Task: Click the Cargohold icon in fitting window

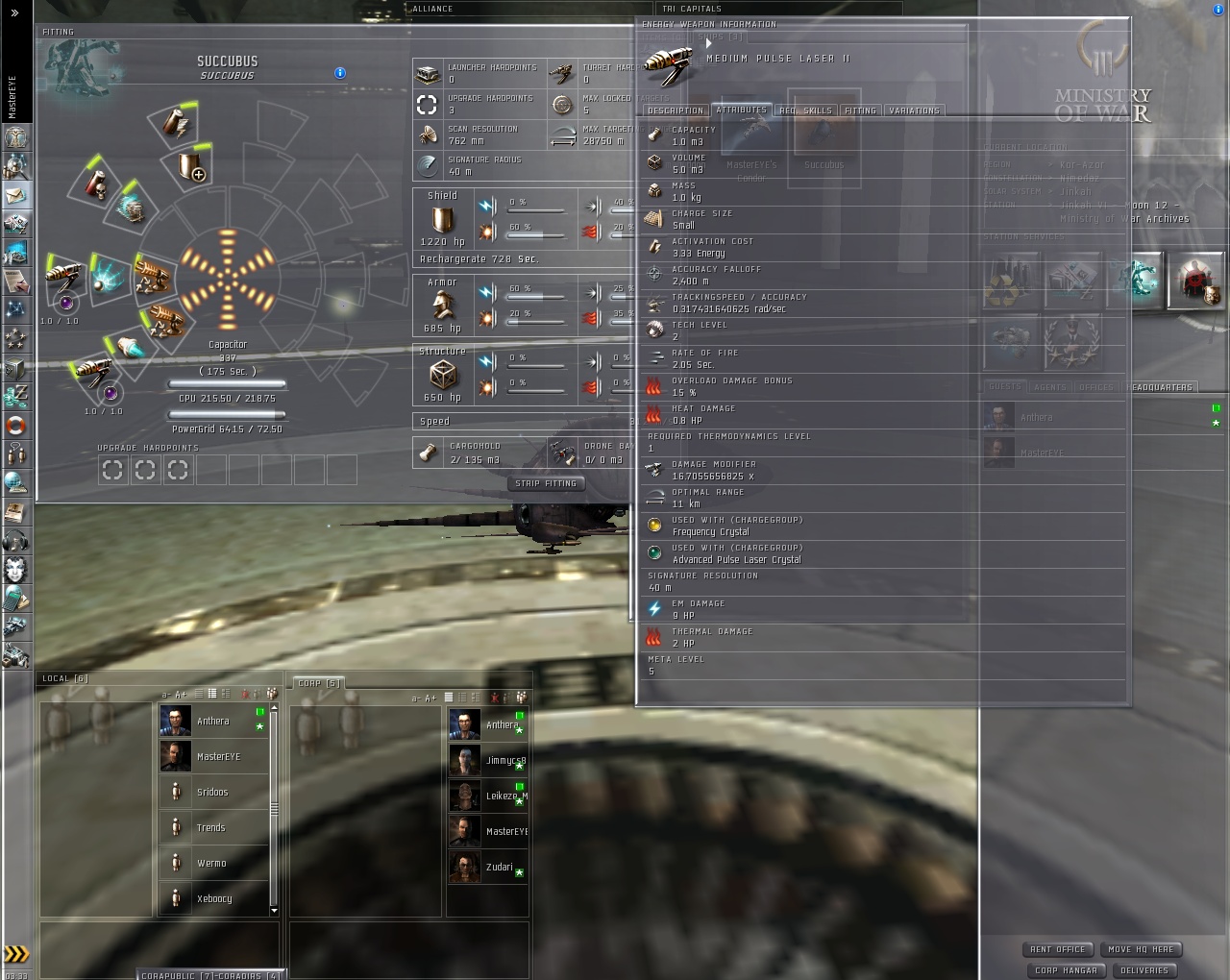Action: coord(429,453)
